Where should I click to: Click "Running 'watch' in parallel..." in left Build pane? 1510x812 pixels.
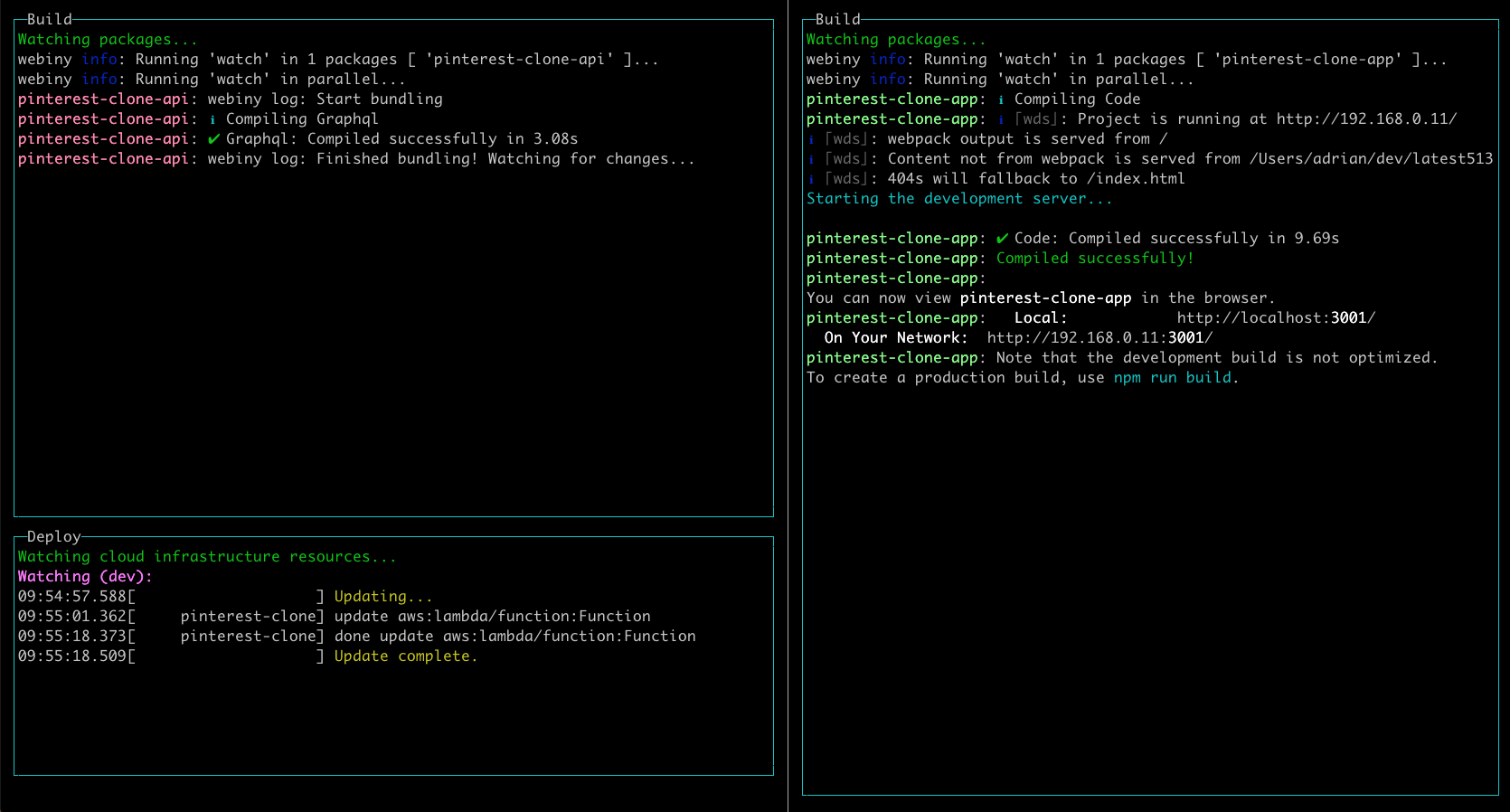click(270, 79)
